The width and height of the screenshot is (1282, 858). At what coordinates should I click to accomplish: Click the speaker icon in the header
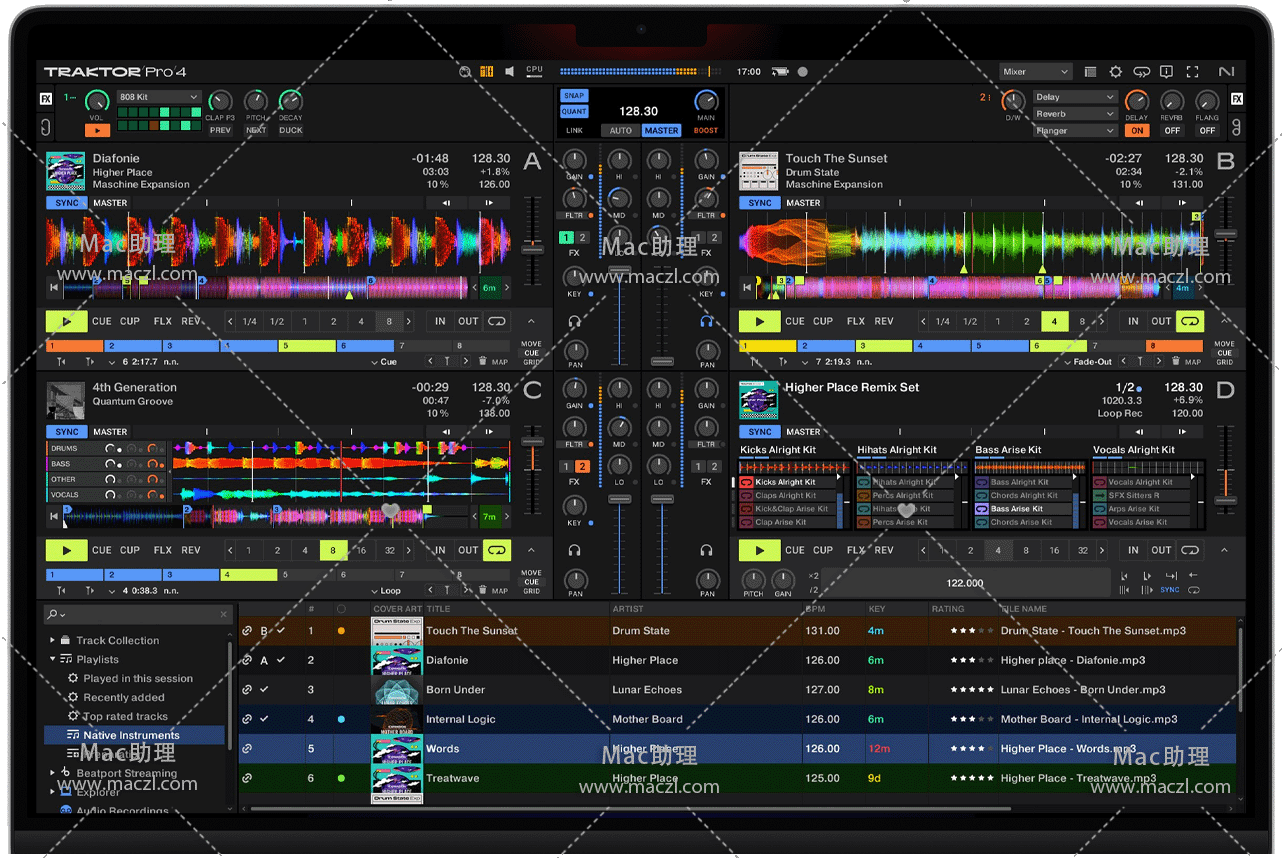(510, 72)
